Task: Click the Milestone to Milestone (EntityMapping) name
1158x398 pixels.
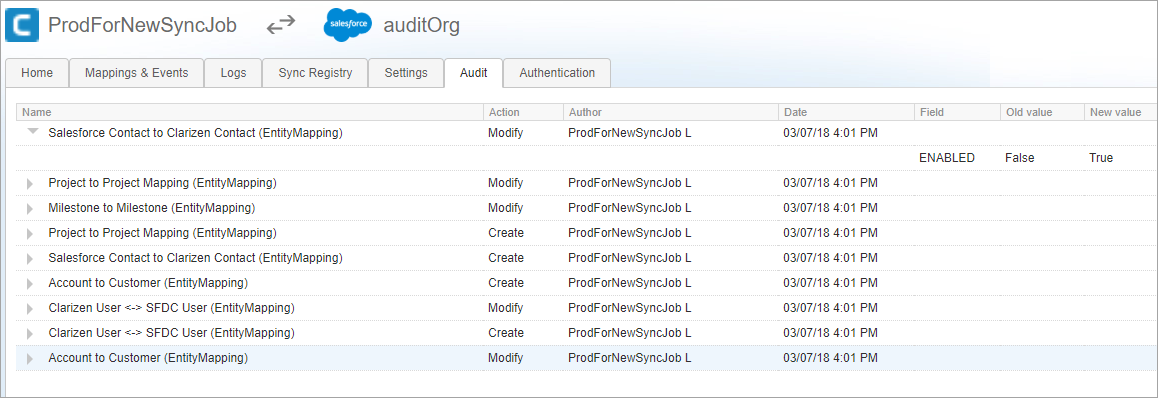Action: pyautogui.click(x=151, y=208)
